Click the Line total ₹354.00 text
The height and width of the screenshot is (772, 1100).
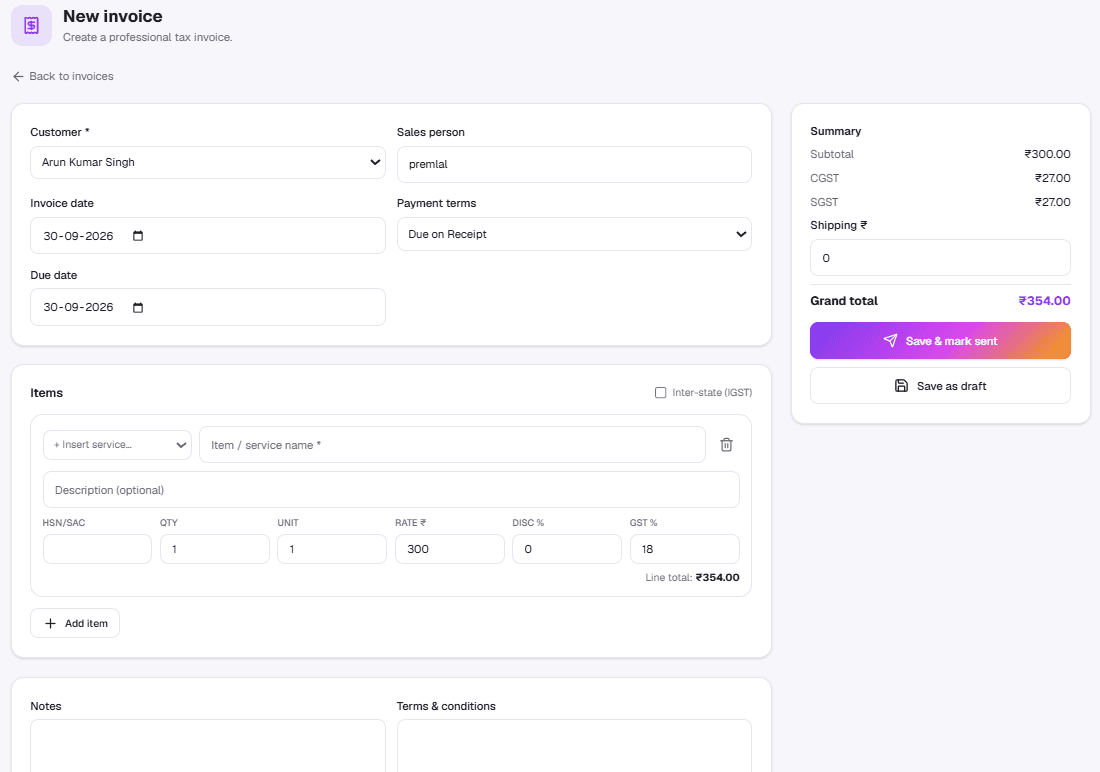[x=692, y=578]
